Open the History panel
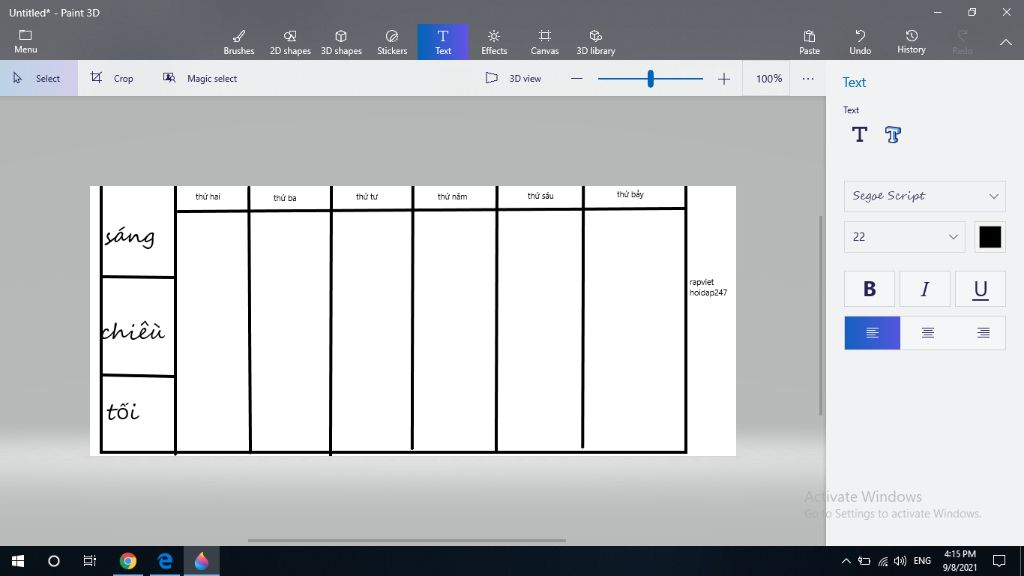The image size is (1024, 576). 911,42
